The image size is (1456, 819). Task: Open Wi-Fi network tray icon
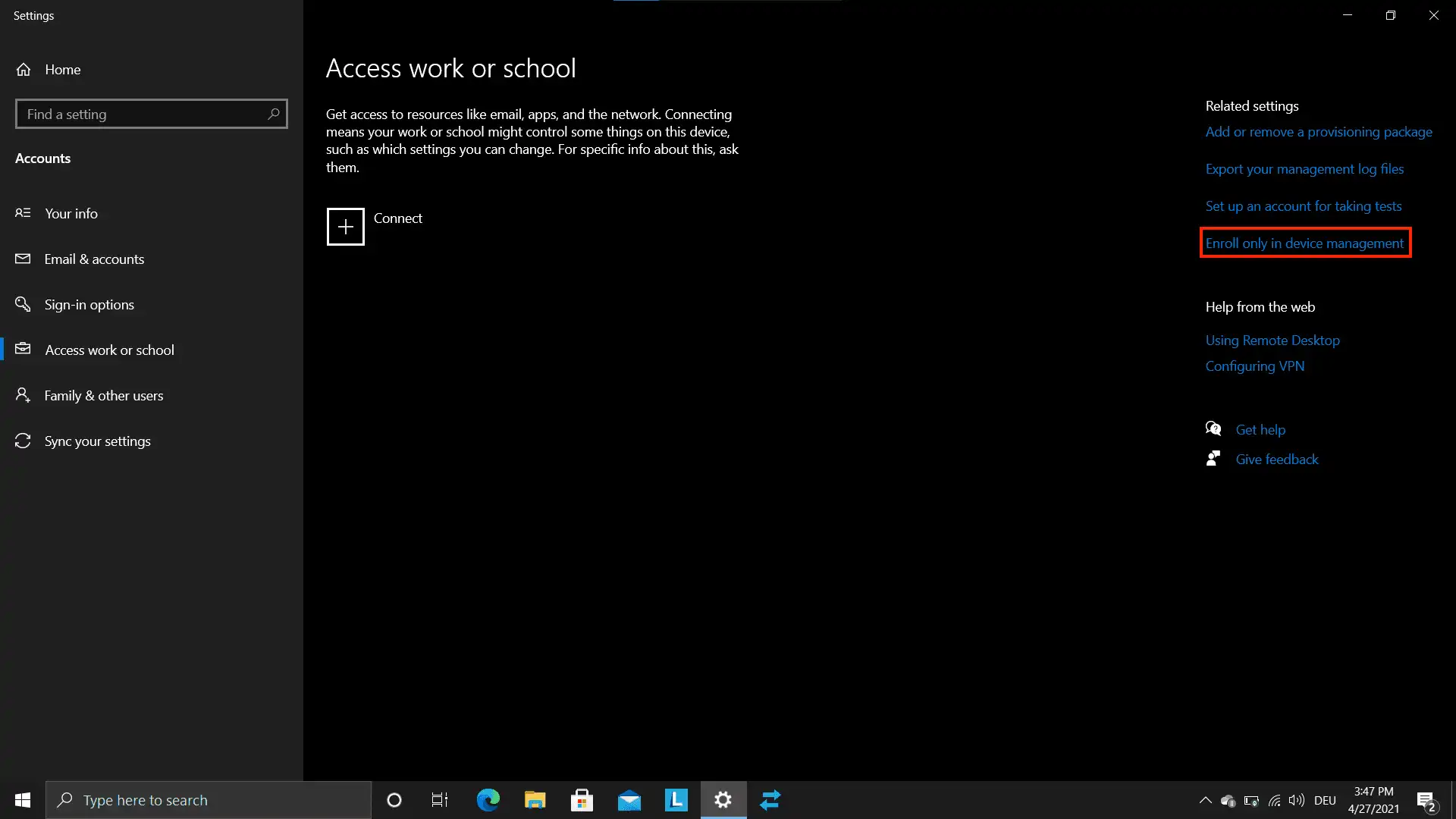click(1274, 800)
